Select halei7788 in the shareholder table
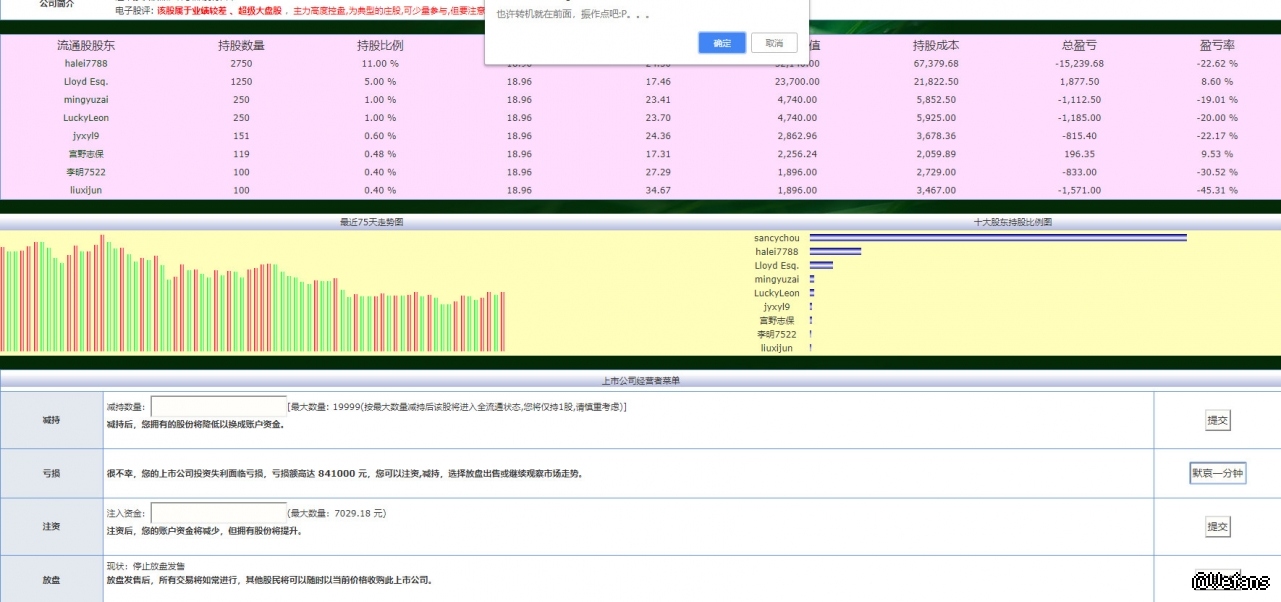The width and height of the screenshot is (1281, 602). [x=86, y=63]
